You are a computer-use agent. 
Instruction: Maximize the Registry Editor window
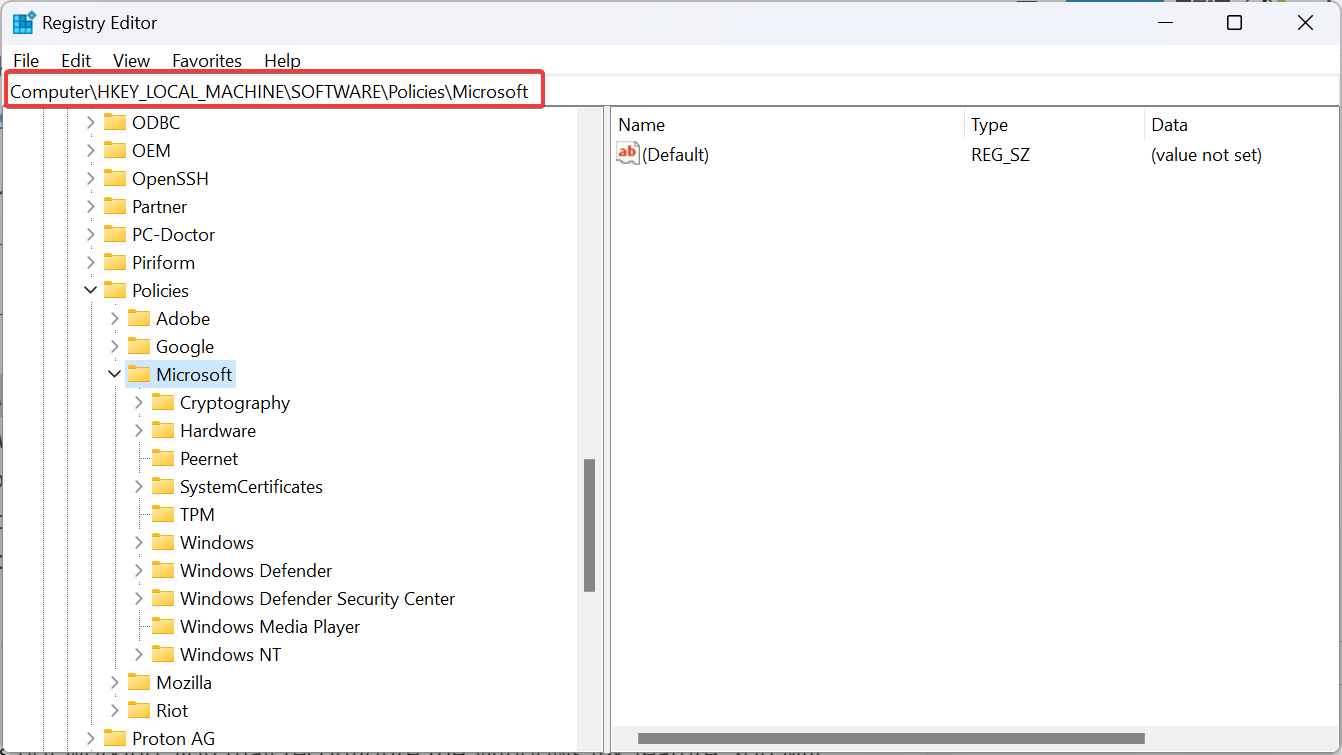pyautogui.click(x=1235, y=23)
